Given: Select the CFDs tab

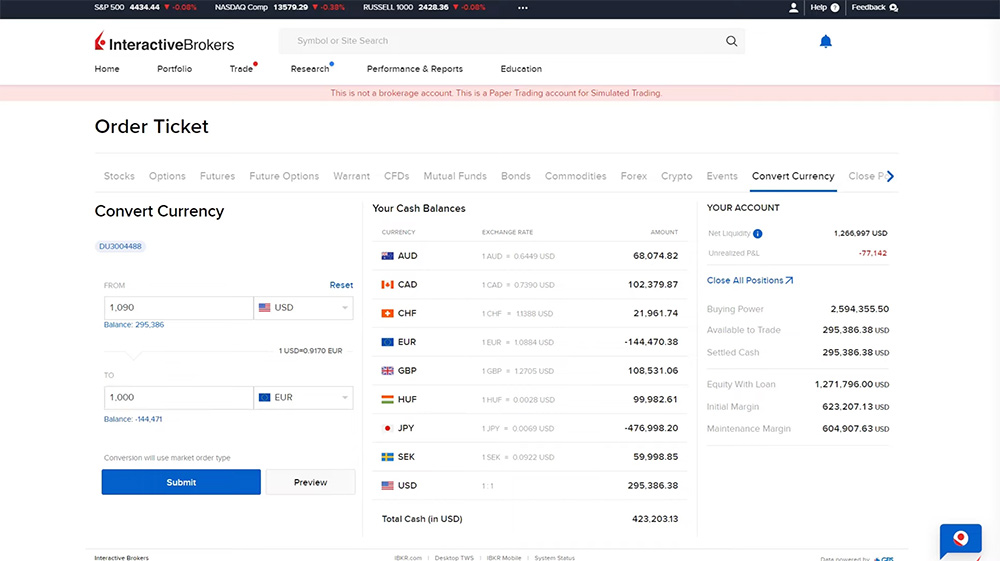Looking at the screenshot, I should coord(397,176).
